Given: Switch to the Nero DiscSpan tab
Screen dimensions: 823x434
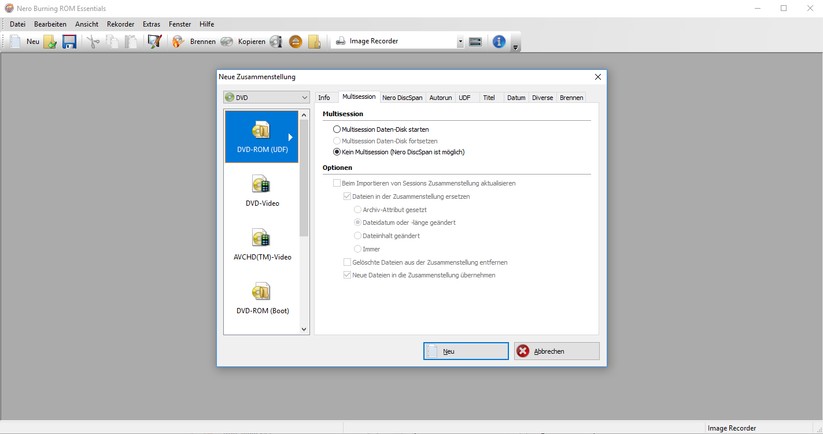Looking at the screenshot, I should [x=402, y=98].
